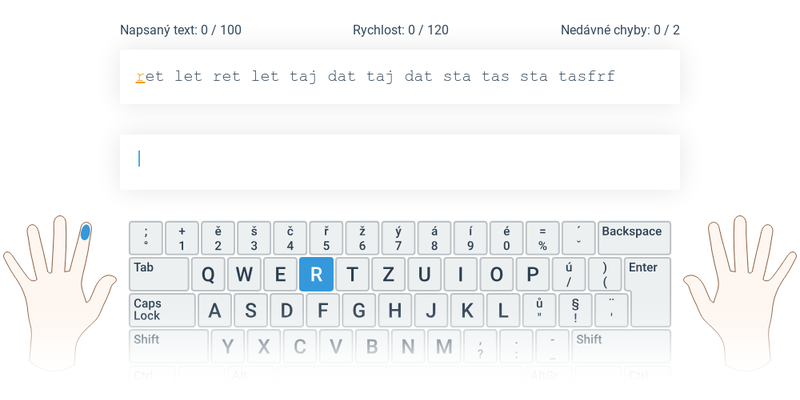Click the 'Napsaný text: 0 / 100' counter
Screen dimensions: 800x400
click(181, 30)
